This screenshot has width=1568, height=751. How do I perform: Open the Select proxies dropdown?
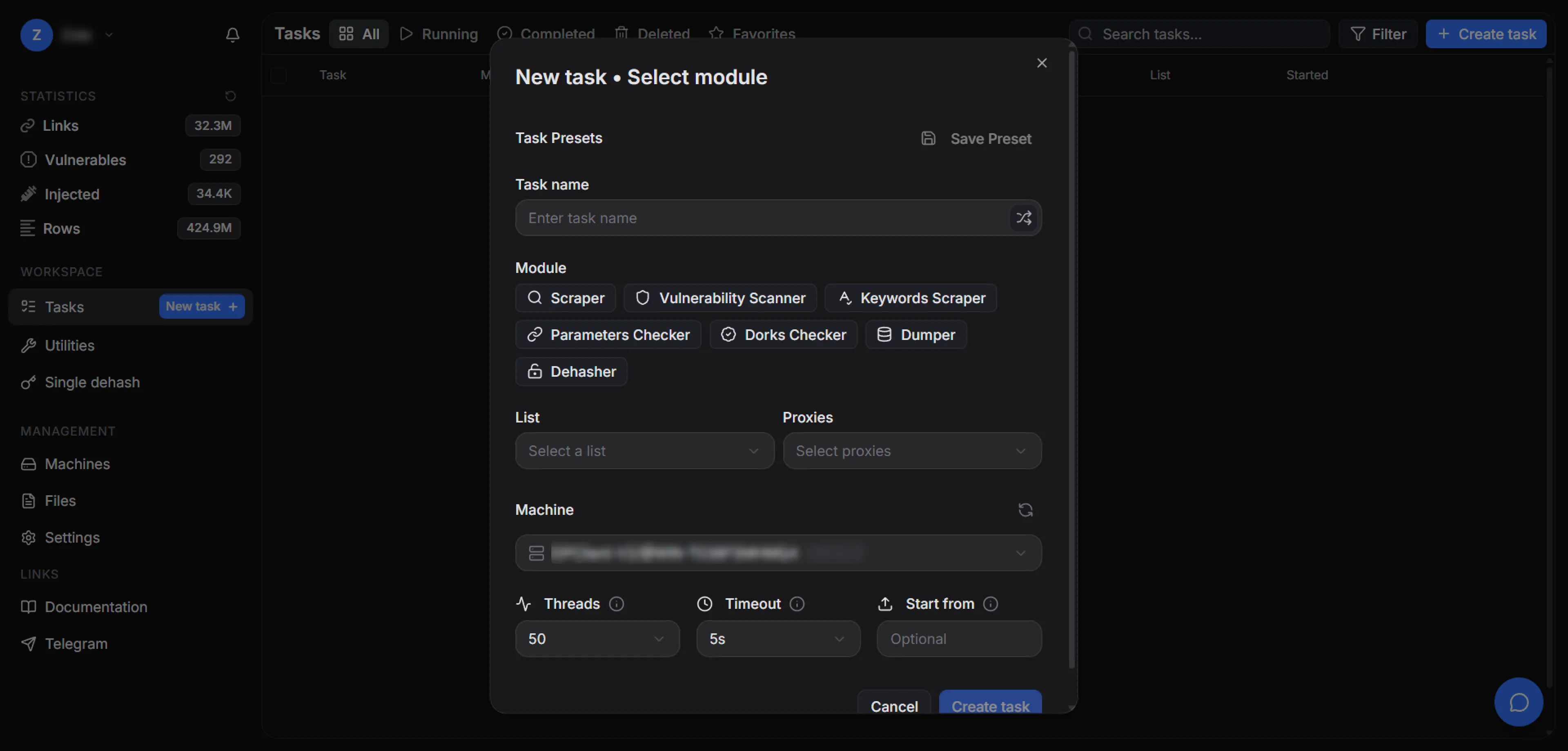coord(912,451)
